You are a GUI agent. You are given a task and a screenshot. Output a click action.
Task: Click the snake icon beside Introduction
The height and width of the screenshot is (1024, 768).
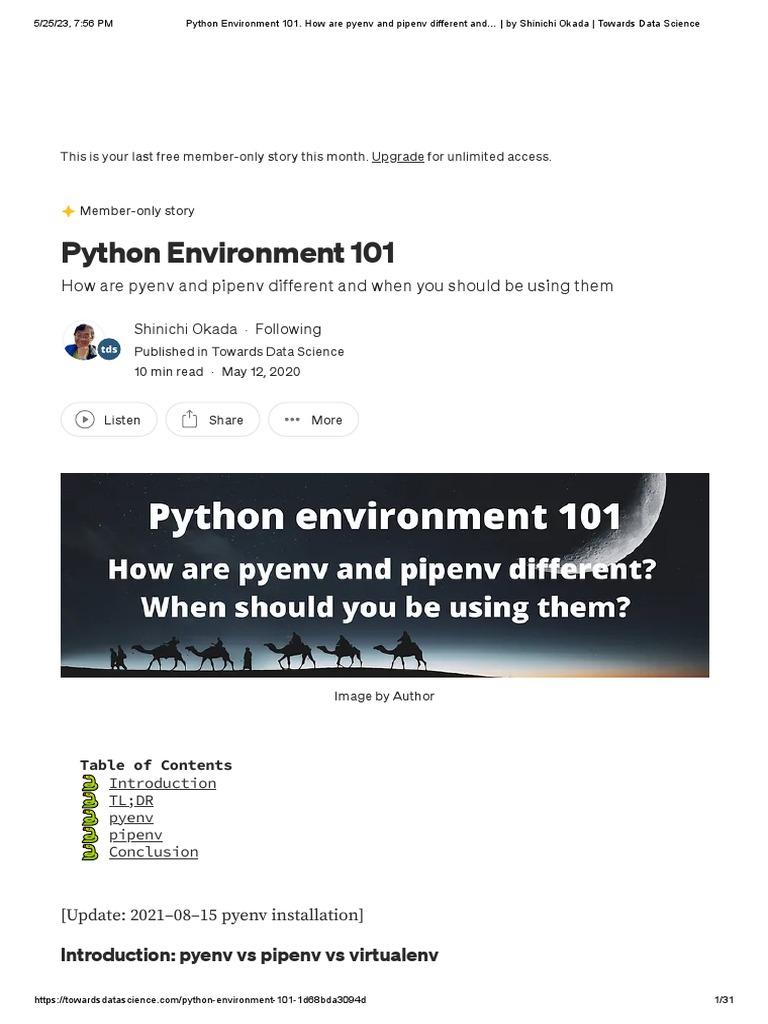coord(90,783)
